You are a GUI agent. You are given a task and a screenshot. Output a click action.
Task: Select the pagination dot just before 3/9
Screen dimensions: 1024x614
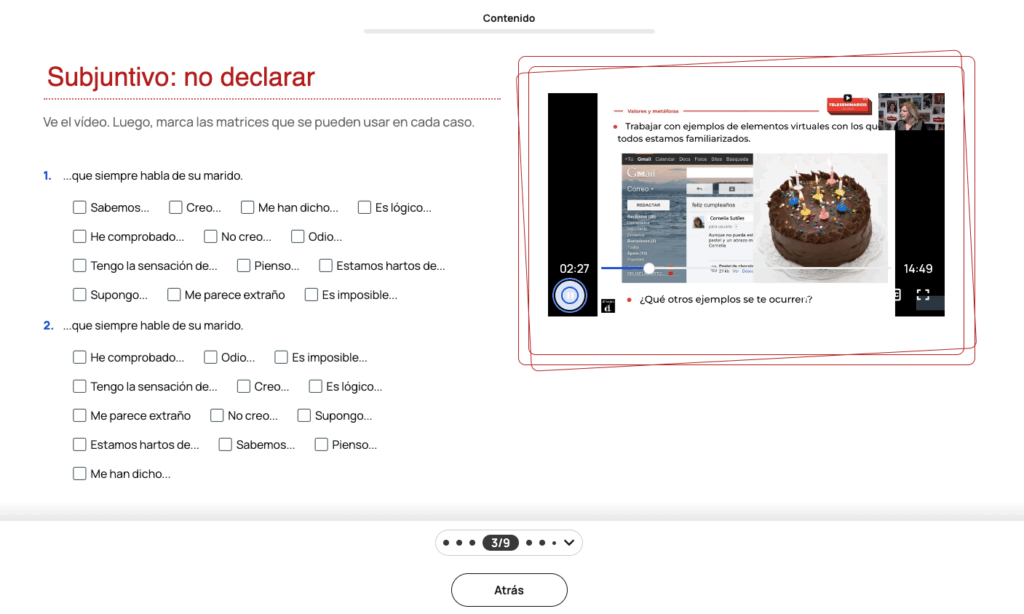[x=472, y=543]
